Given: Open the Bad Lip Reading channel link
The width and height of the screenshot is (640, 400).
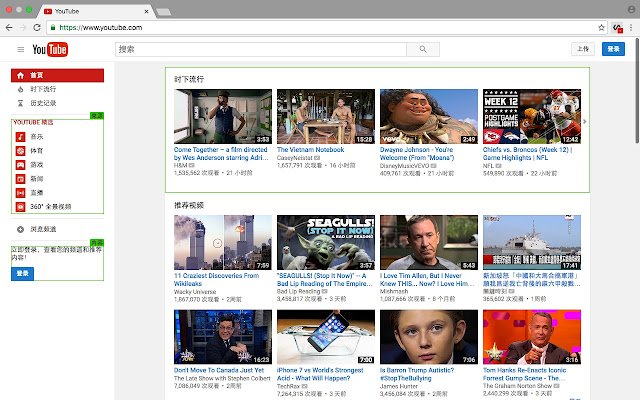Looking at the screenshot, I should coord(298,291).
